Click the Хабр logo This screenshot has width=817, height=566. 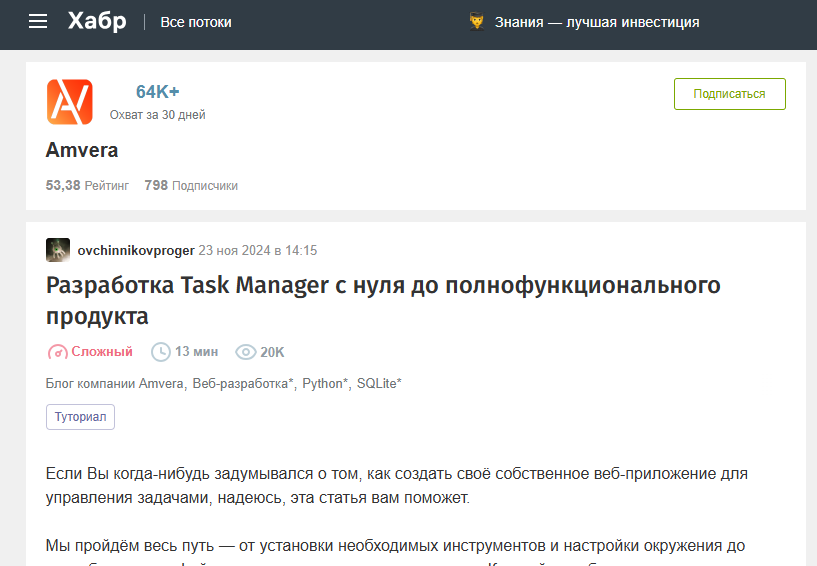click(x=97, y=21)
